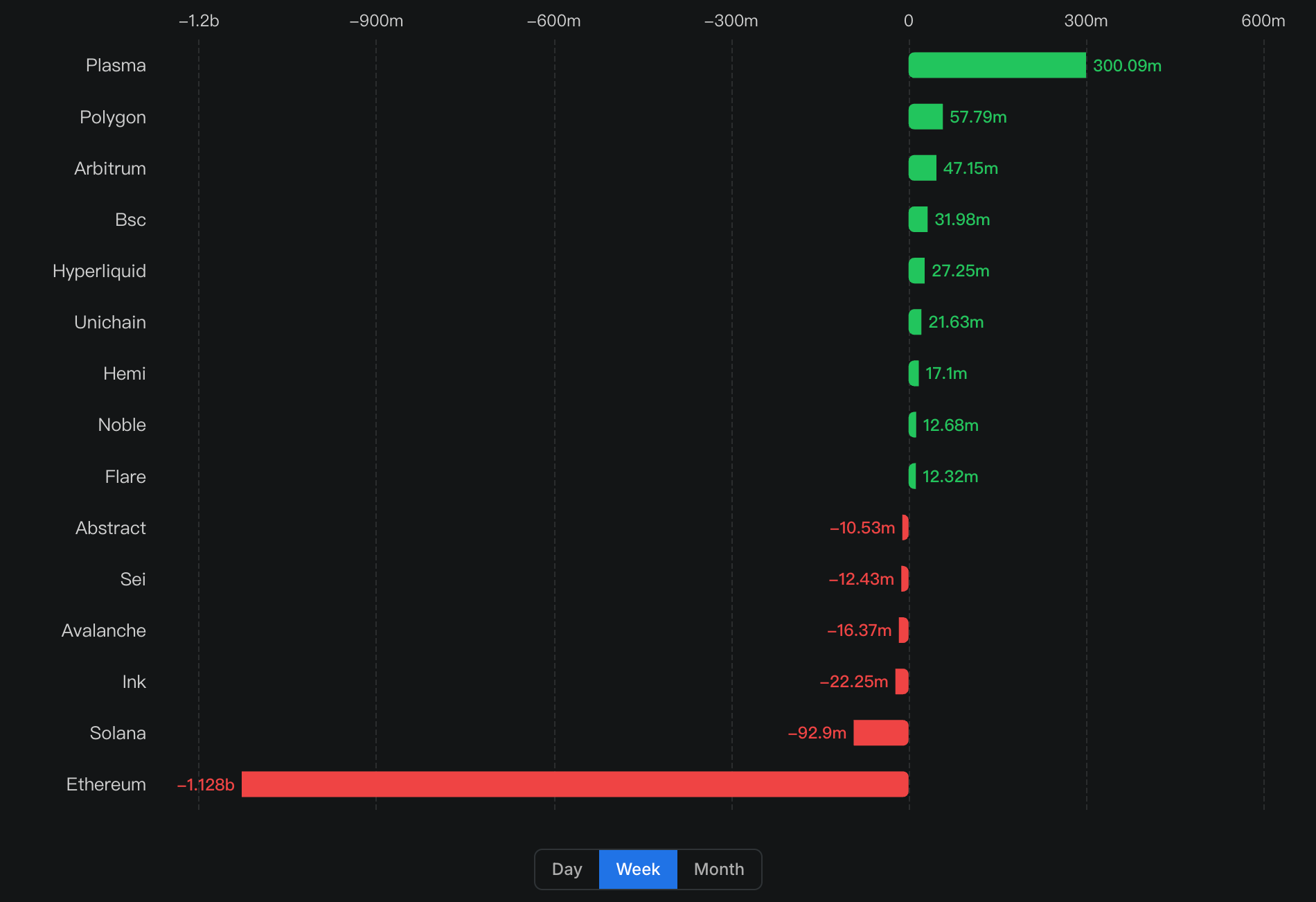1316x902 pixels.
Task: Click the 57.79m value label
Action: pyautogui.click(x=978, y=116)
